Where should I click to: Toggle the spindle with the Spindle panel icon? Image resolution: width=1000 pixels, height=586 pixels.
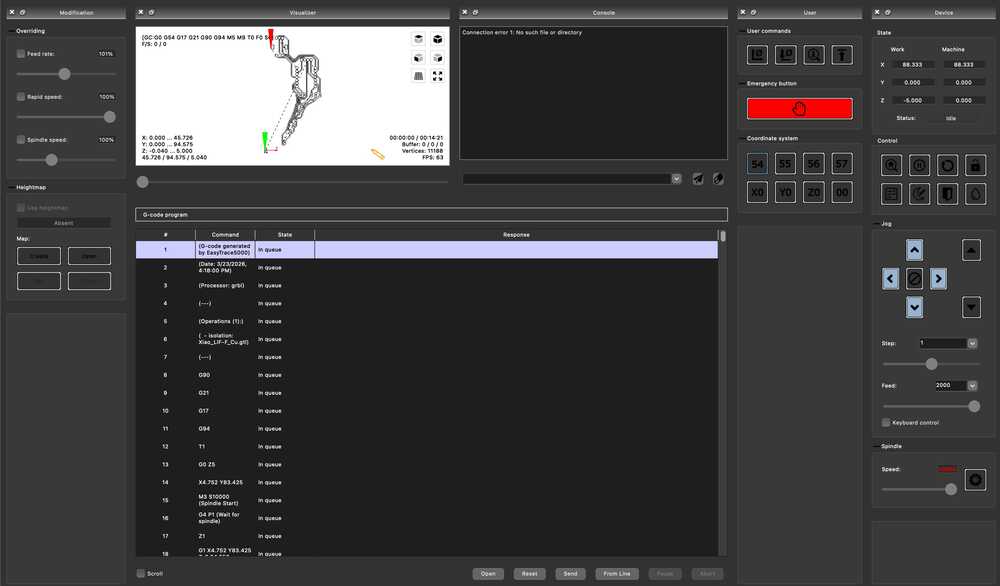(x=975, y=479)
